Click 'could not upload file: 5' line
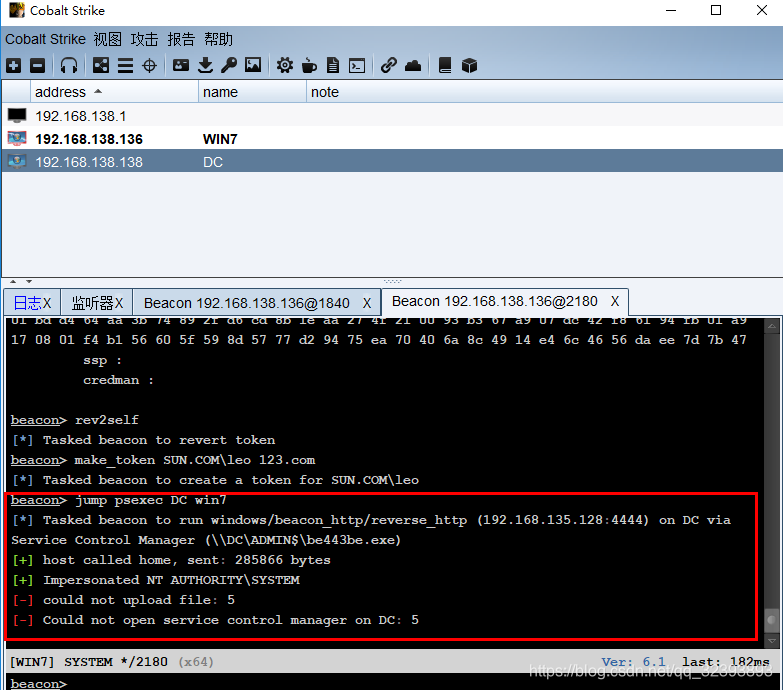Screen dimensions: 783x690 123,600
